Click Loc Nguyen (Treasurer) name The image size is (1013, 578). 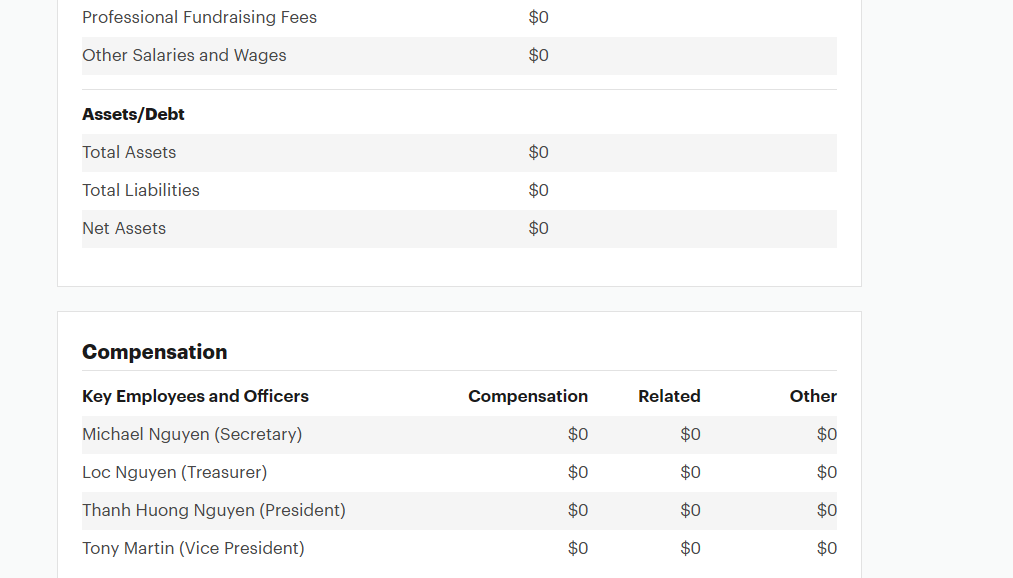coord(174,472)
